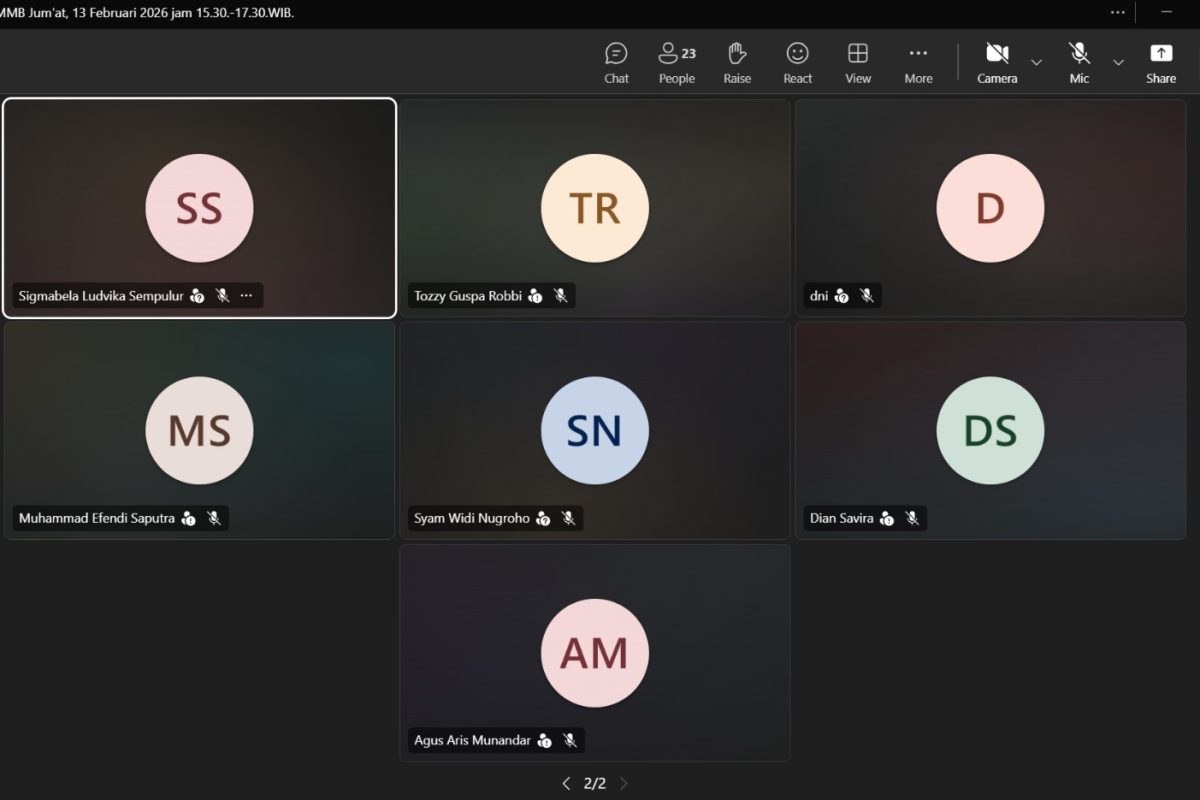Click the muted mic icon for Tozzy Guspa Robbi
Screen dimensions: 1200x800
(x=561, y=296)
